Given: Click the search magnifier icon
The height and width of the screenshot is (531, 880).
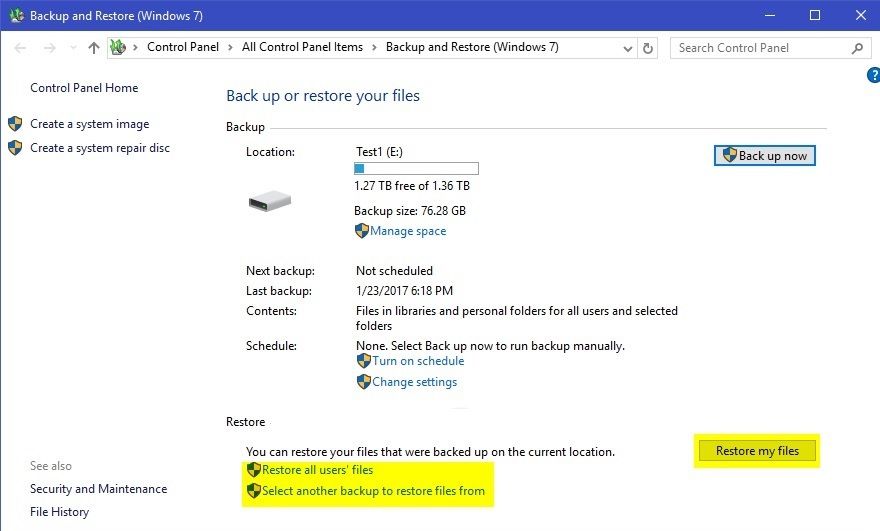Looking at the screenshot, I should [x=857, y=48].
